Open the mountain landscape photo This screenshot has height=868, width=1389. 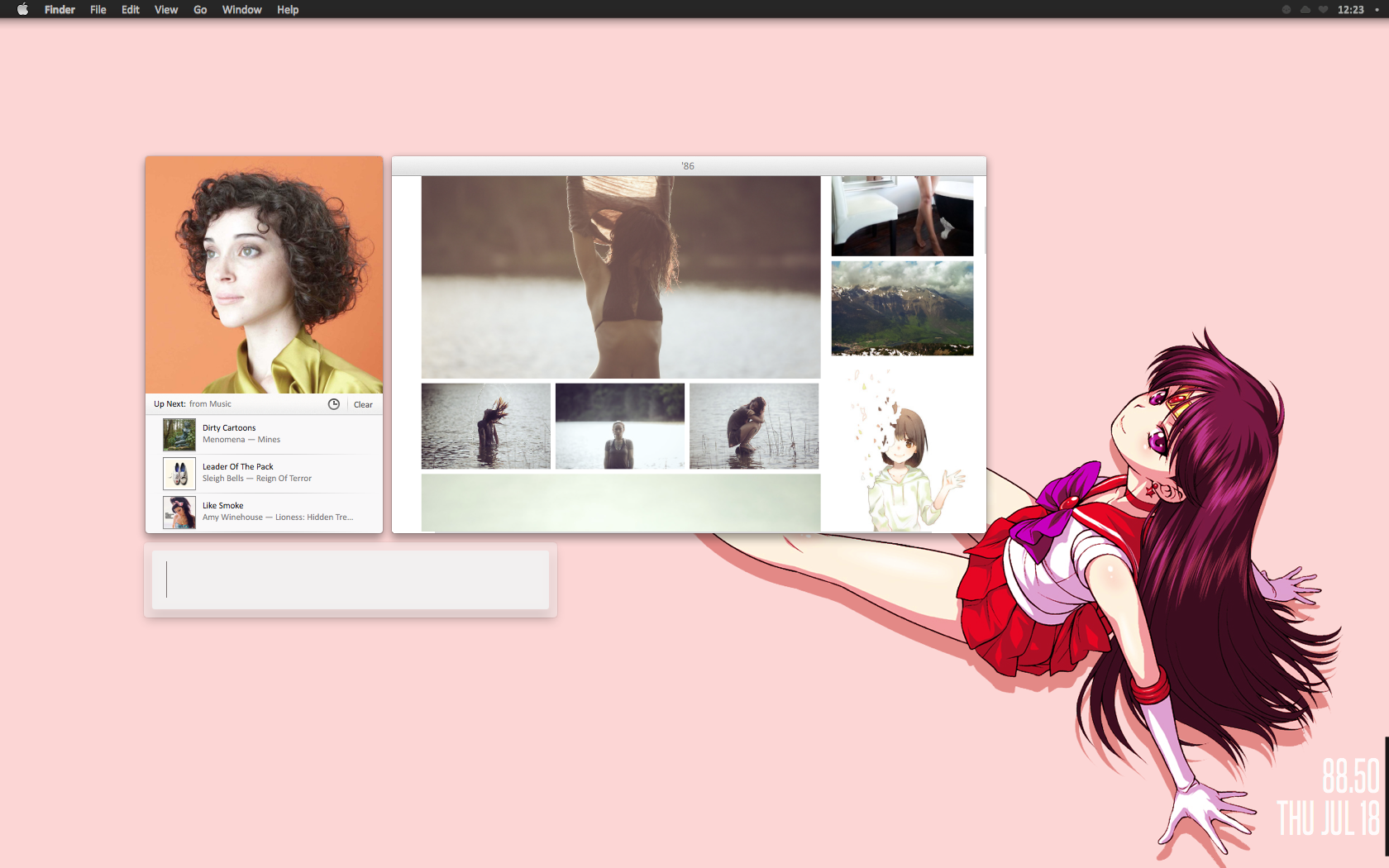(902, 308)
